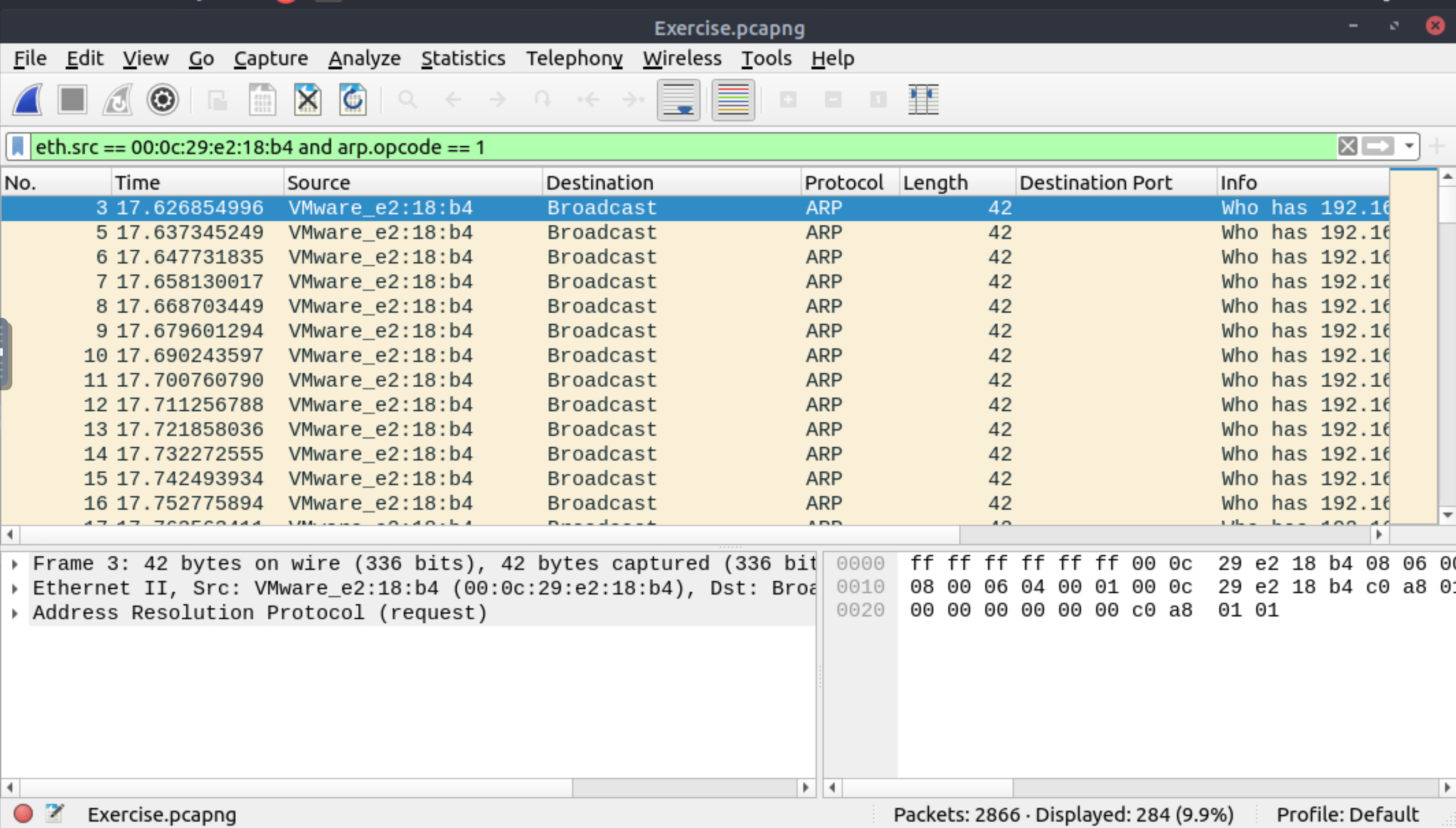This screenshot has width=1456, height=828.
Task: Reload this capture file
Action: (x=353, y=100)
